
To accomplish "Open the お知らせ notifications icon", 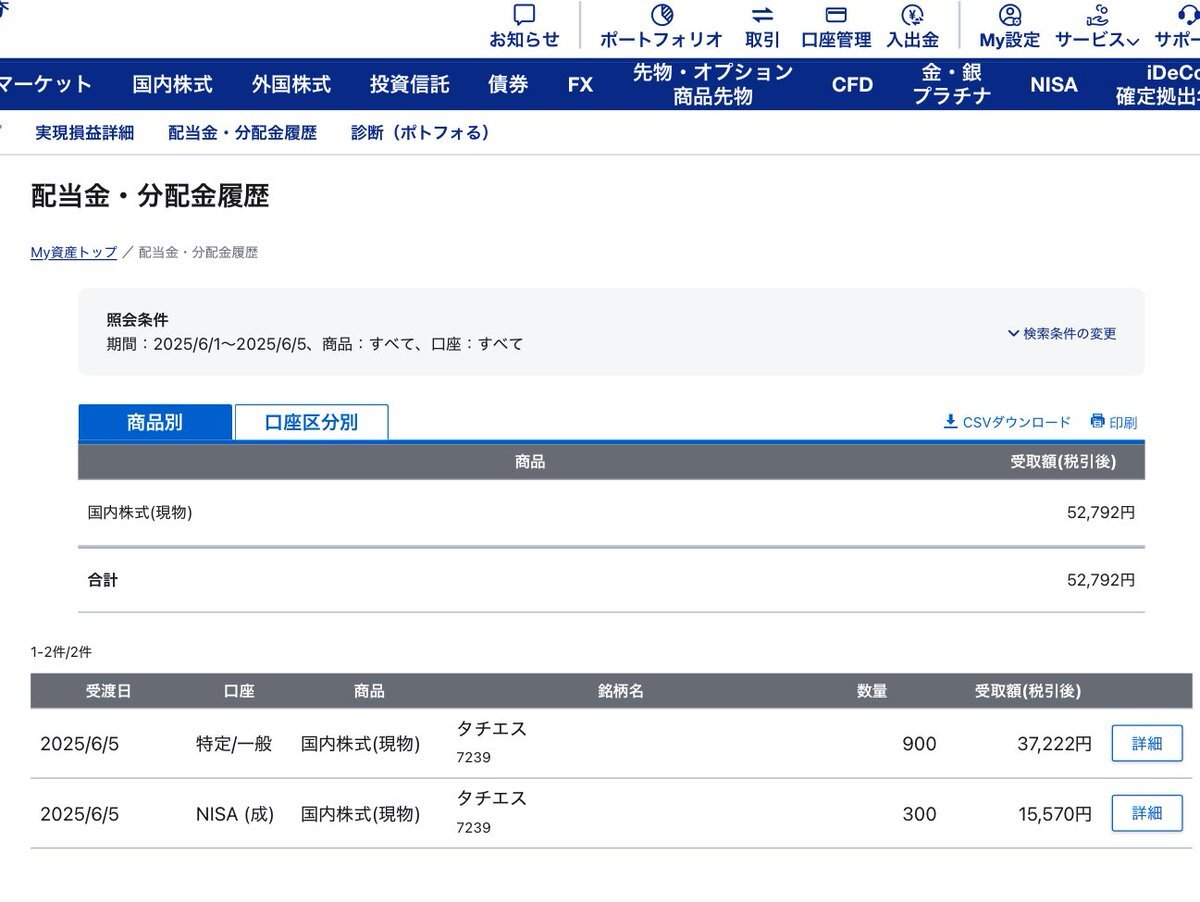I will point(524,15).
